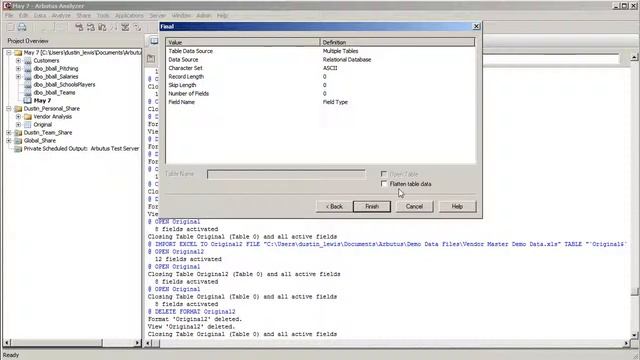Click the log pane horizontal scroll right arrow

[627, 343]
